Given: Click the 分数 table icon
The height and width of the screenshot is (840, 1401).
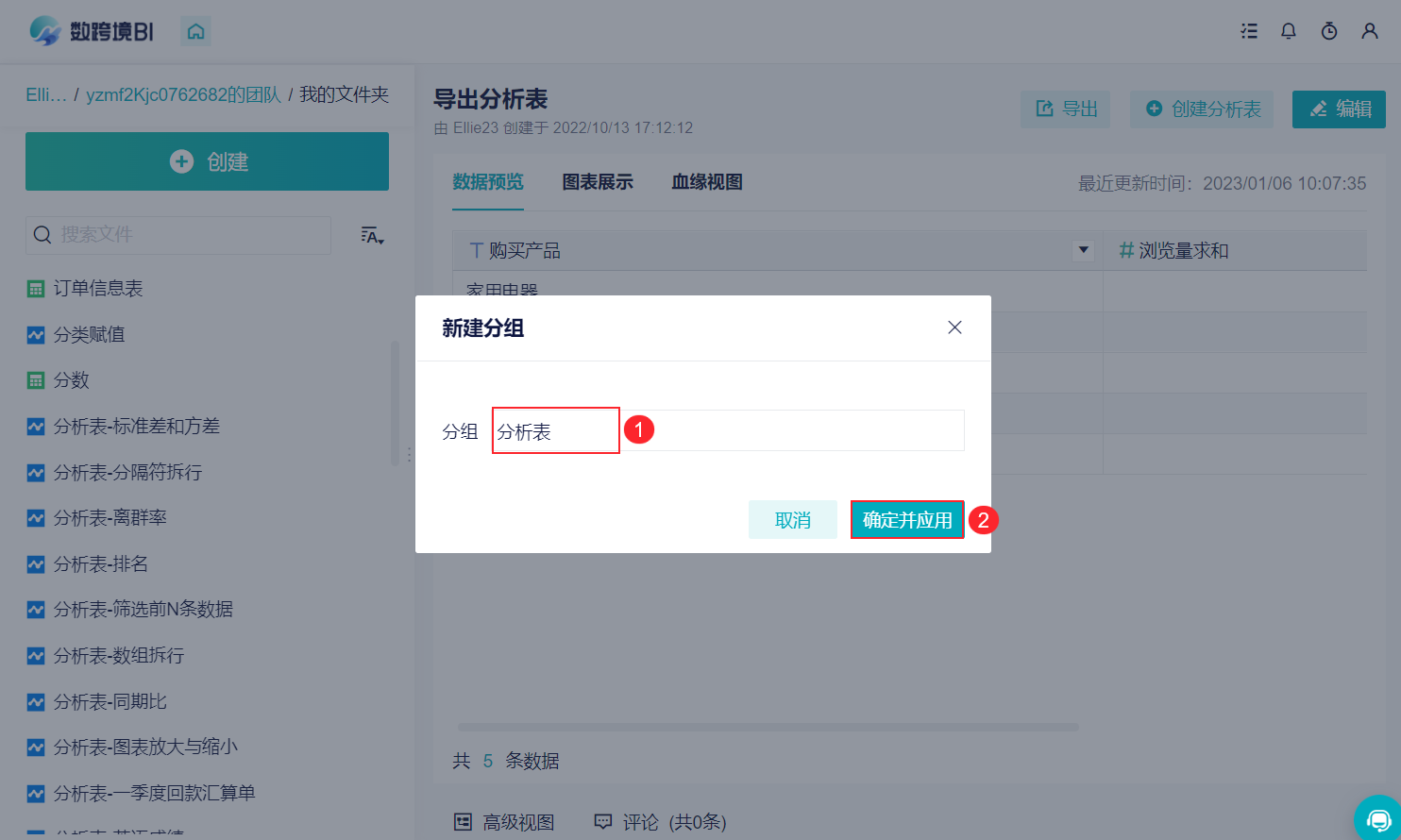Looking at the screenshot, I should tap(36, 380).
